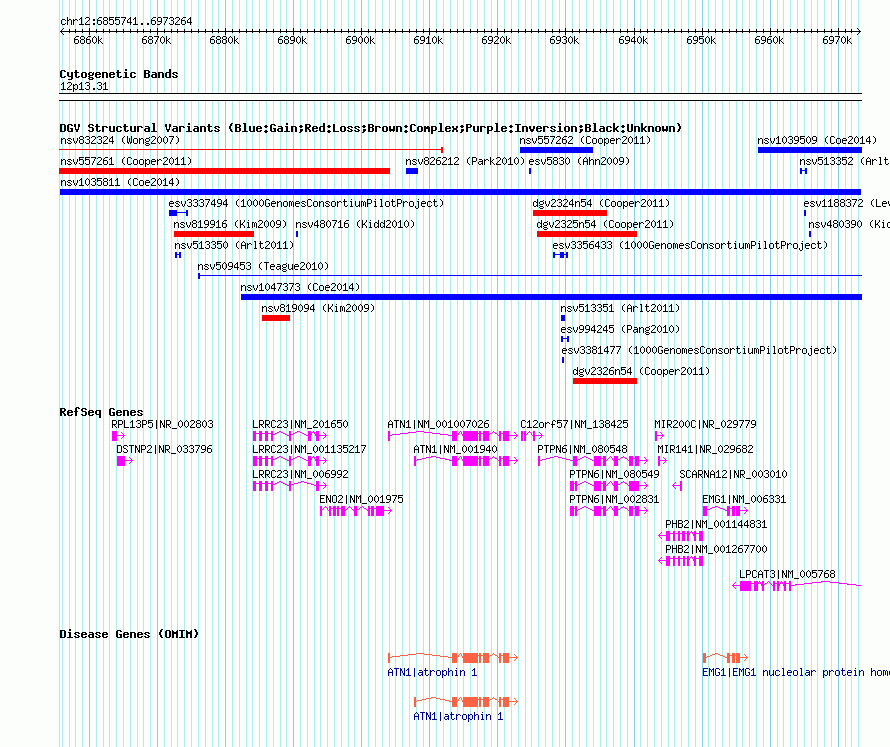Viewport: 890px width, 747px height.
Task: Click the dgv2326n54 (Cooper2011) red bar
Action: 605,381
